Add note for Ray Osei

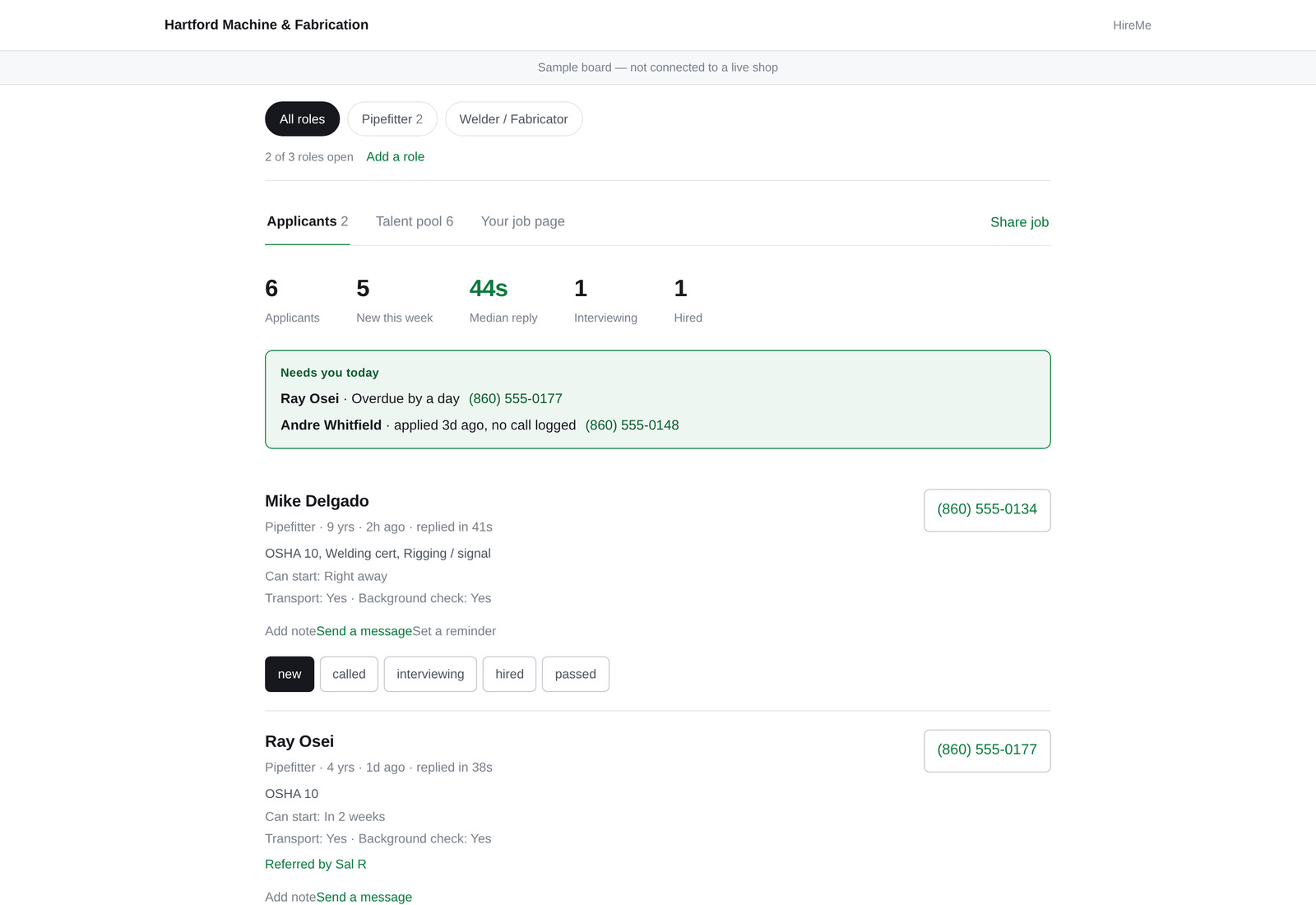tap(290, 897)
